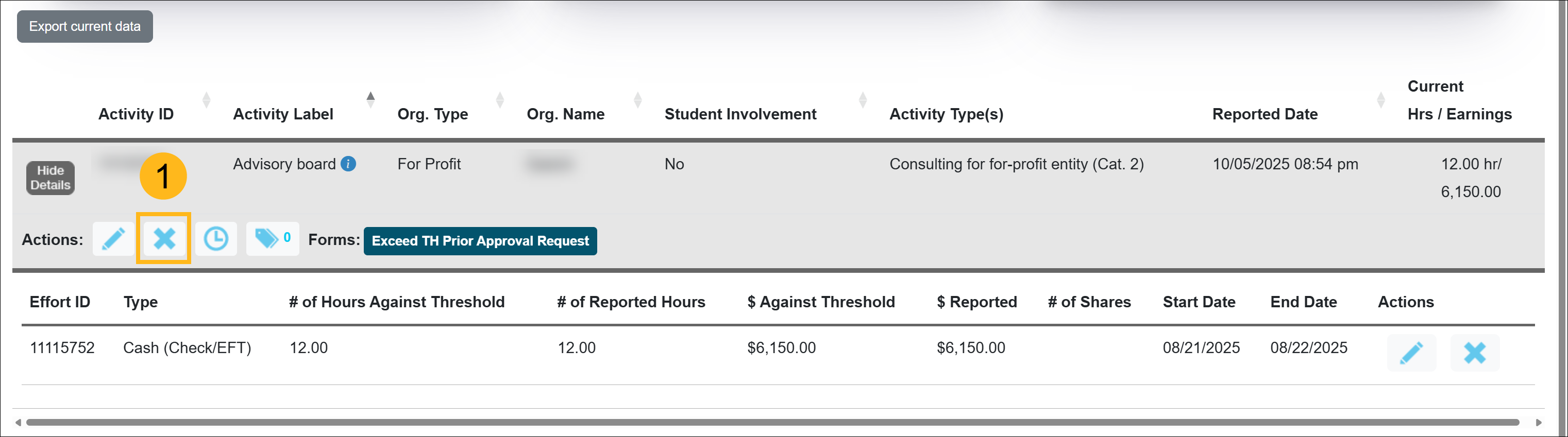Sort table by Reported Date column
The image size is (1568, 437).
click(1264, 114)
